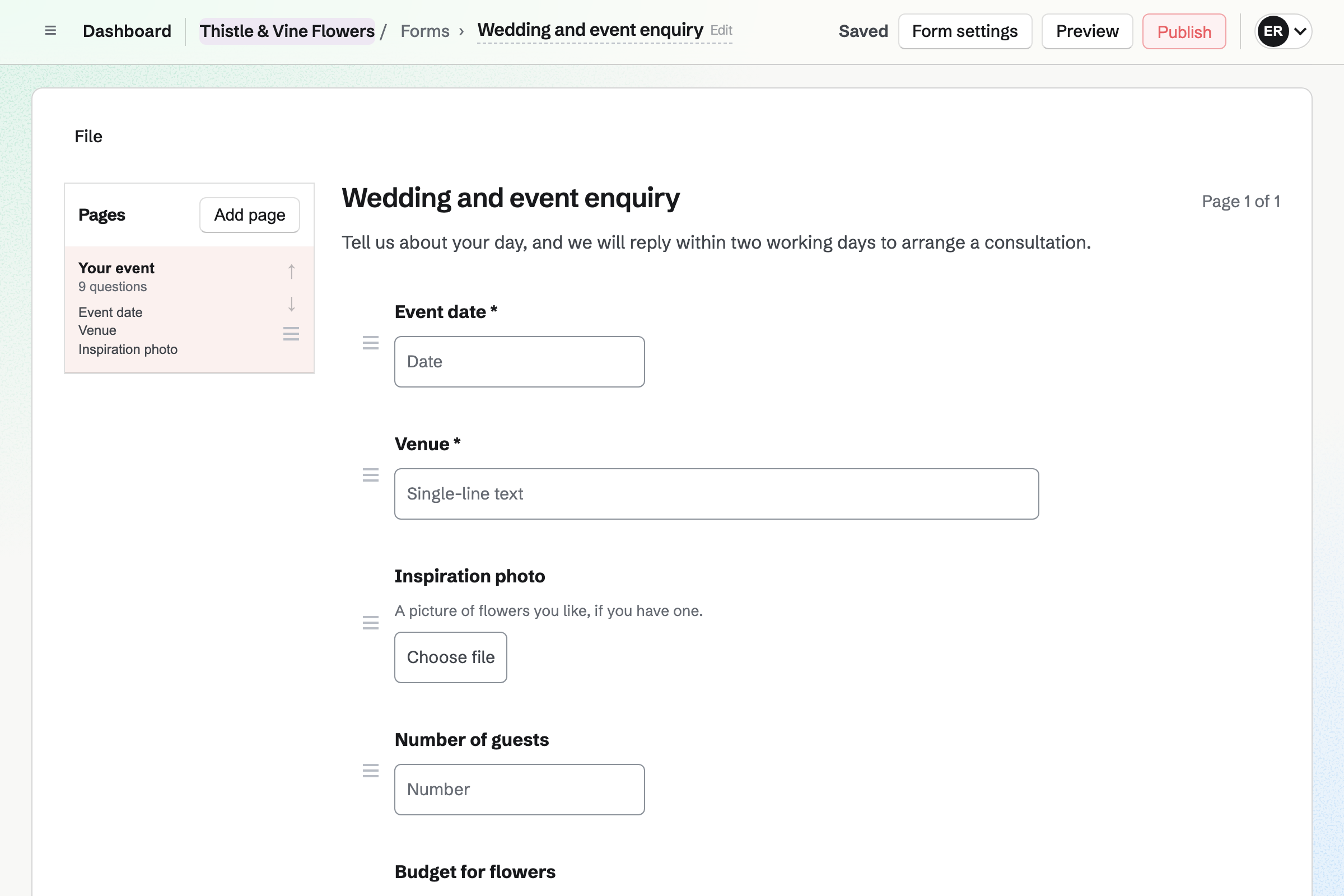The image size is (1344, 896).
Task: Click the 'Saved' status text
Action: [864, 31]
